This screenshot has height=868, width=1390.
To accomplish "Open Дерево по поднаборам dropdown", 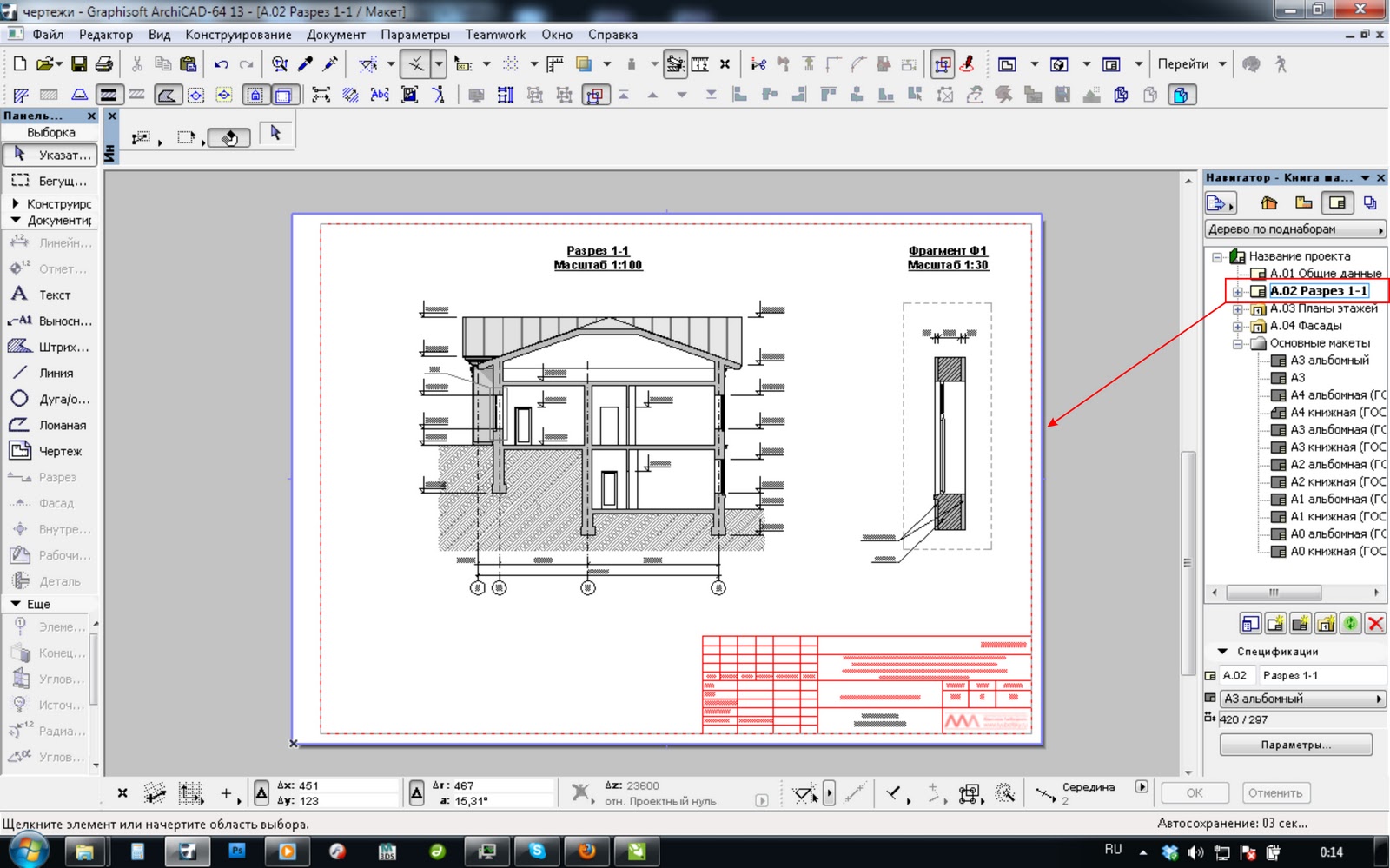I will (x=1294, y=229).
